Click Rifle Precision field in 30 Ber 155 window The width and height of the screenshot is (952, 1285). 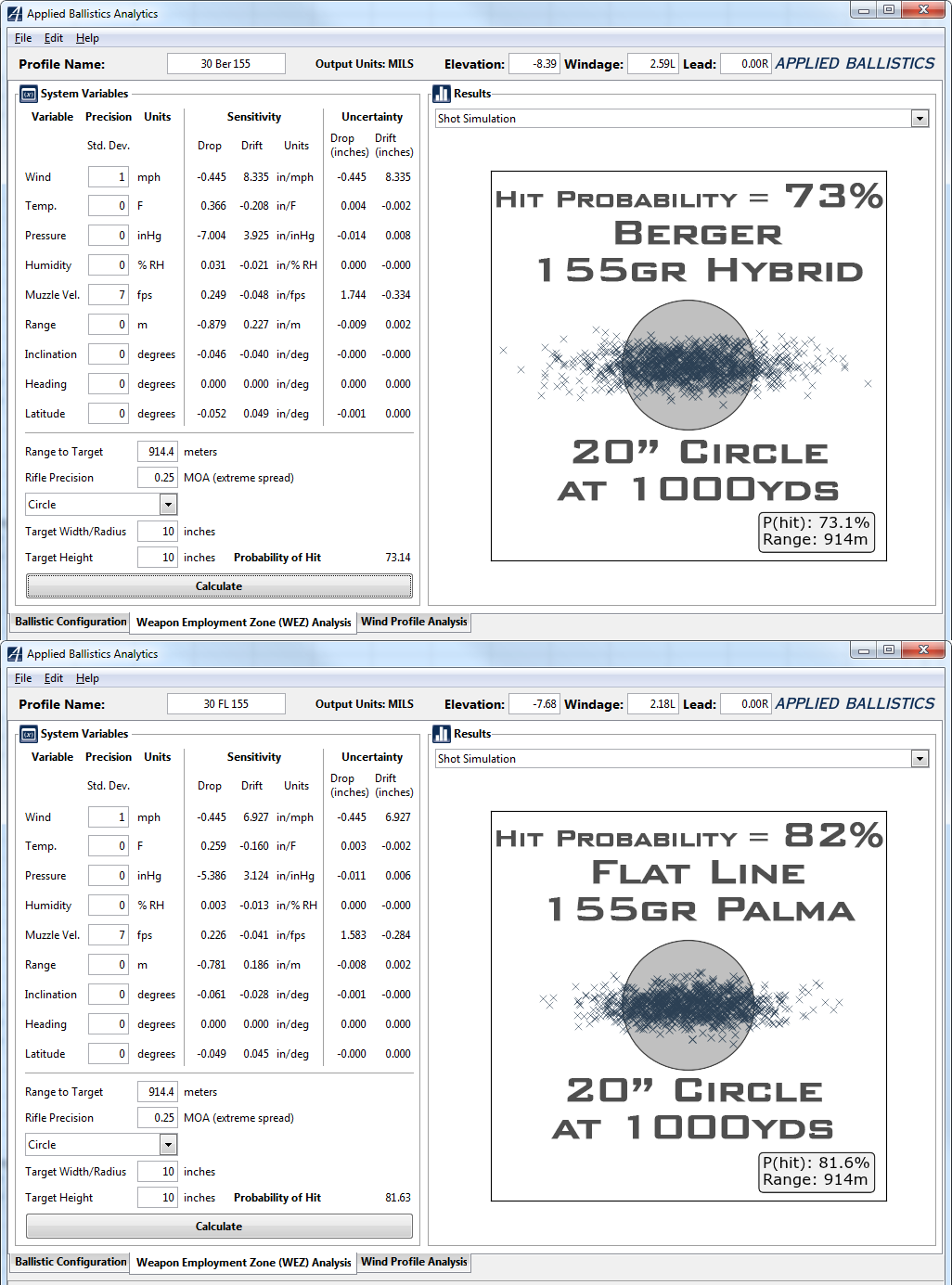pyautogui.click(x=158, y=478)
